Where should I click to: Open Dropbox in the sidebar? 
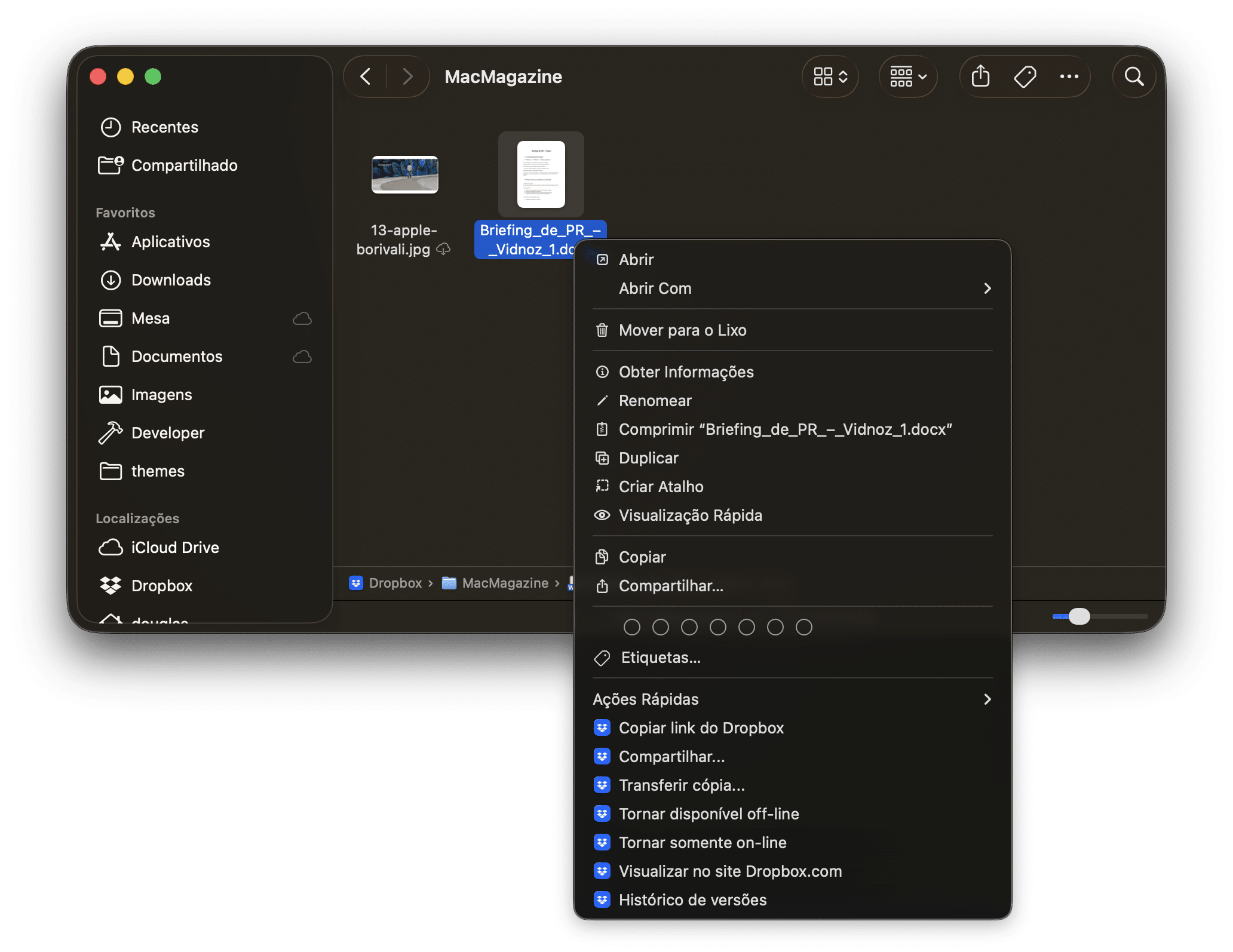pos(161,585)
